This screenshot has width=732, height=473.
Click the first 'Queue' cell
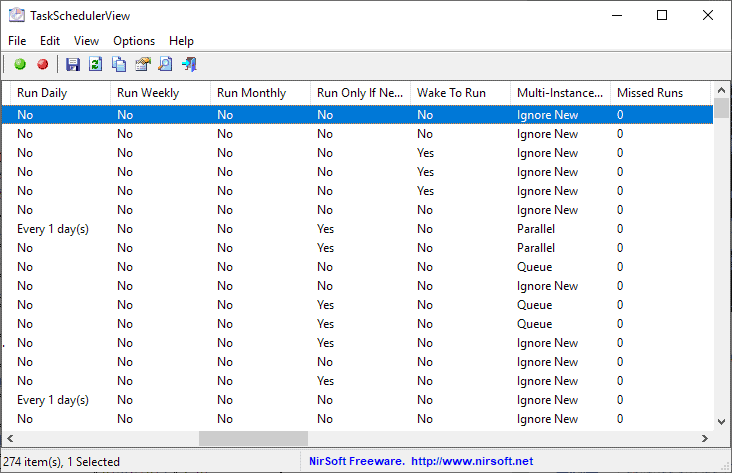click(535, 267)
